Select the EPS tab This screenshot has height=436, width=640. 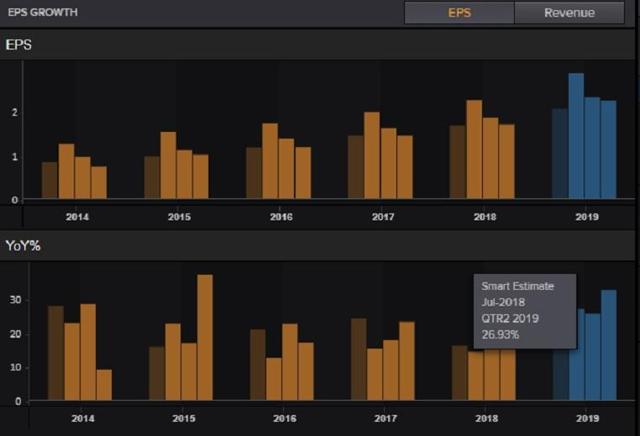pos(459,13)
